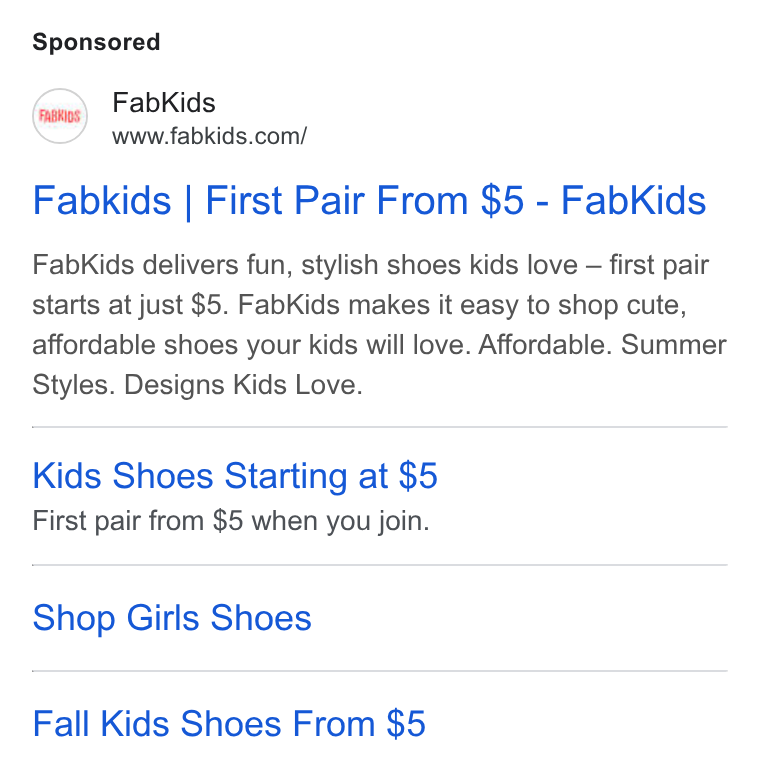Open 'Fall Kids Shoes From $5' sitelink
The height and width of the screenshot is (776, 760).
229,724
